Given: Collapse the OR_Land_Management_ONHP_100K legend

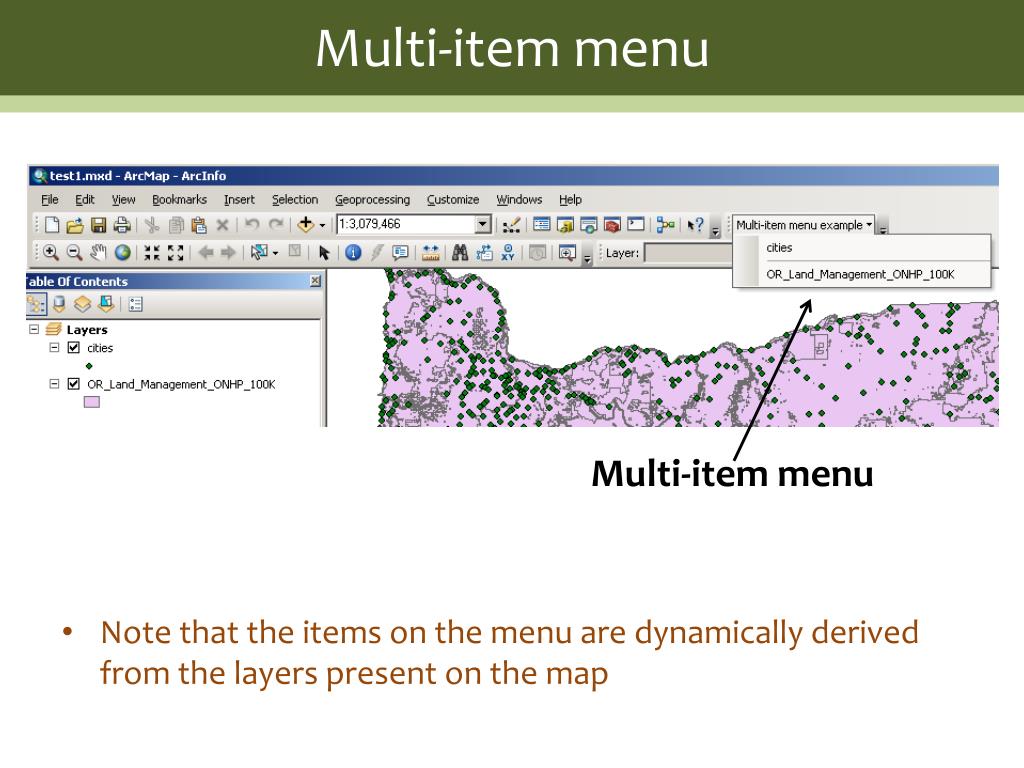Looking at the screenshot, I should coord(54,384).
